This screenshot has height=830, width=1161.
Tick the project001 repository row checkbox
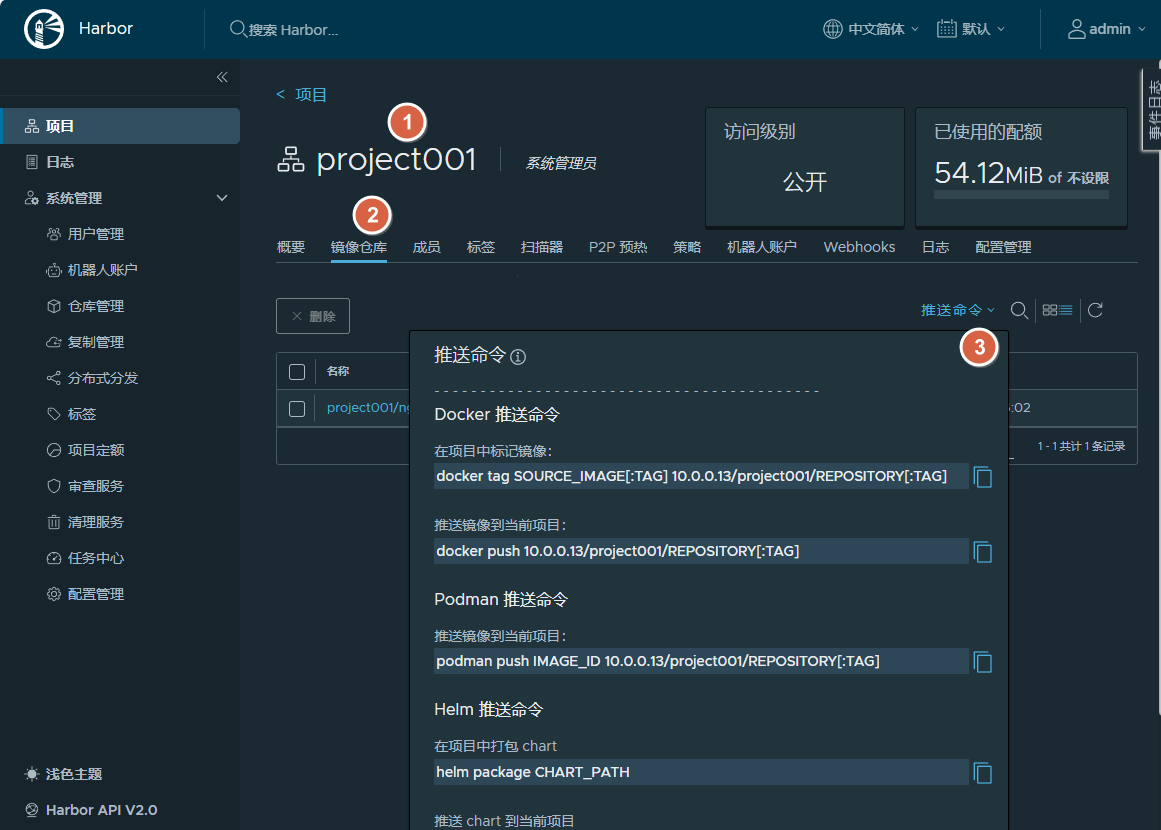coord(297,409)
